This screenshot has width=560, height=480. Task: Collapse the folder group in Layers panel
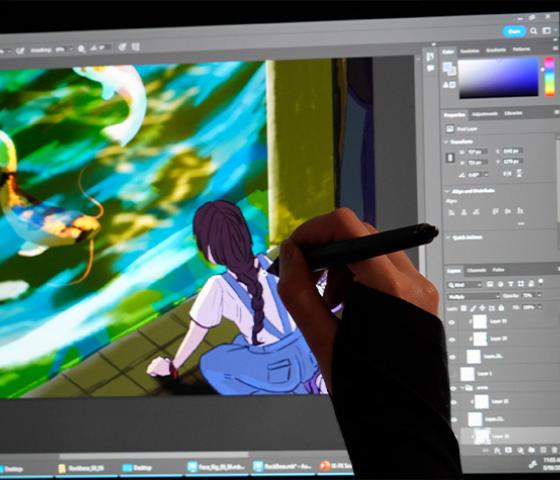[463, 388]
